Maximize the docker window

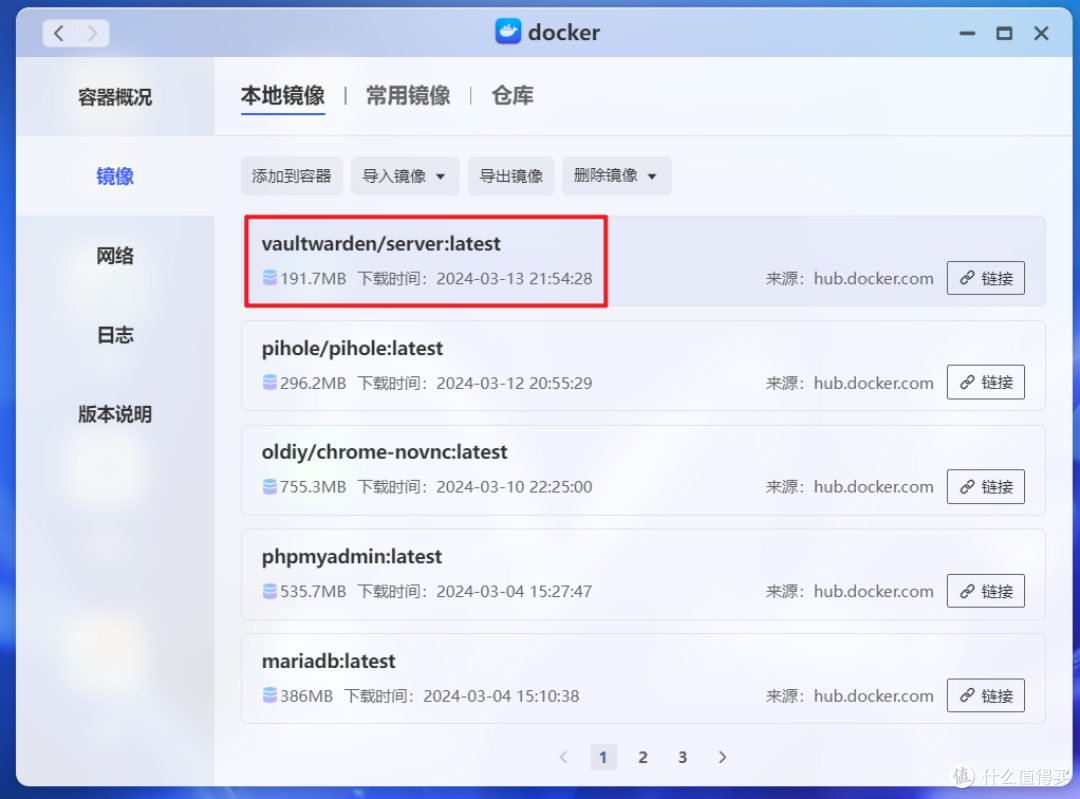coord(1004,33)
